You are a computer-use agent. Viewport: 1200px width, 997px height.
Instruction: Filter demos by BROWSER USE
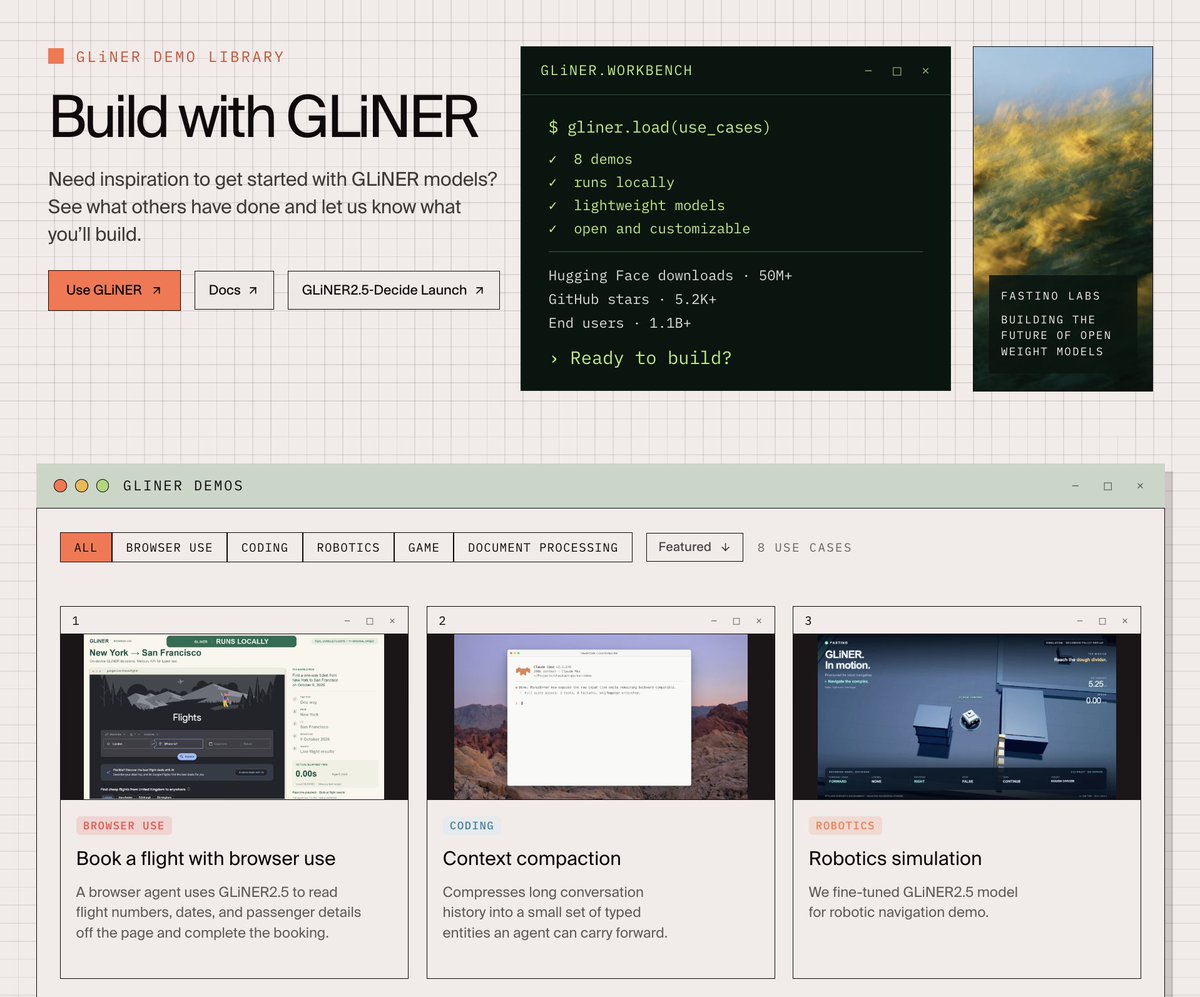pos(169,547)
